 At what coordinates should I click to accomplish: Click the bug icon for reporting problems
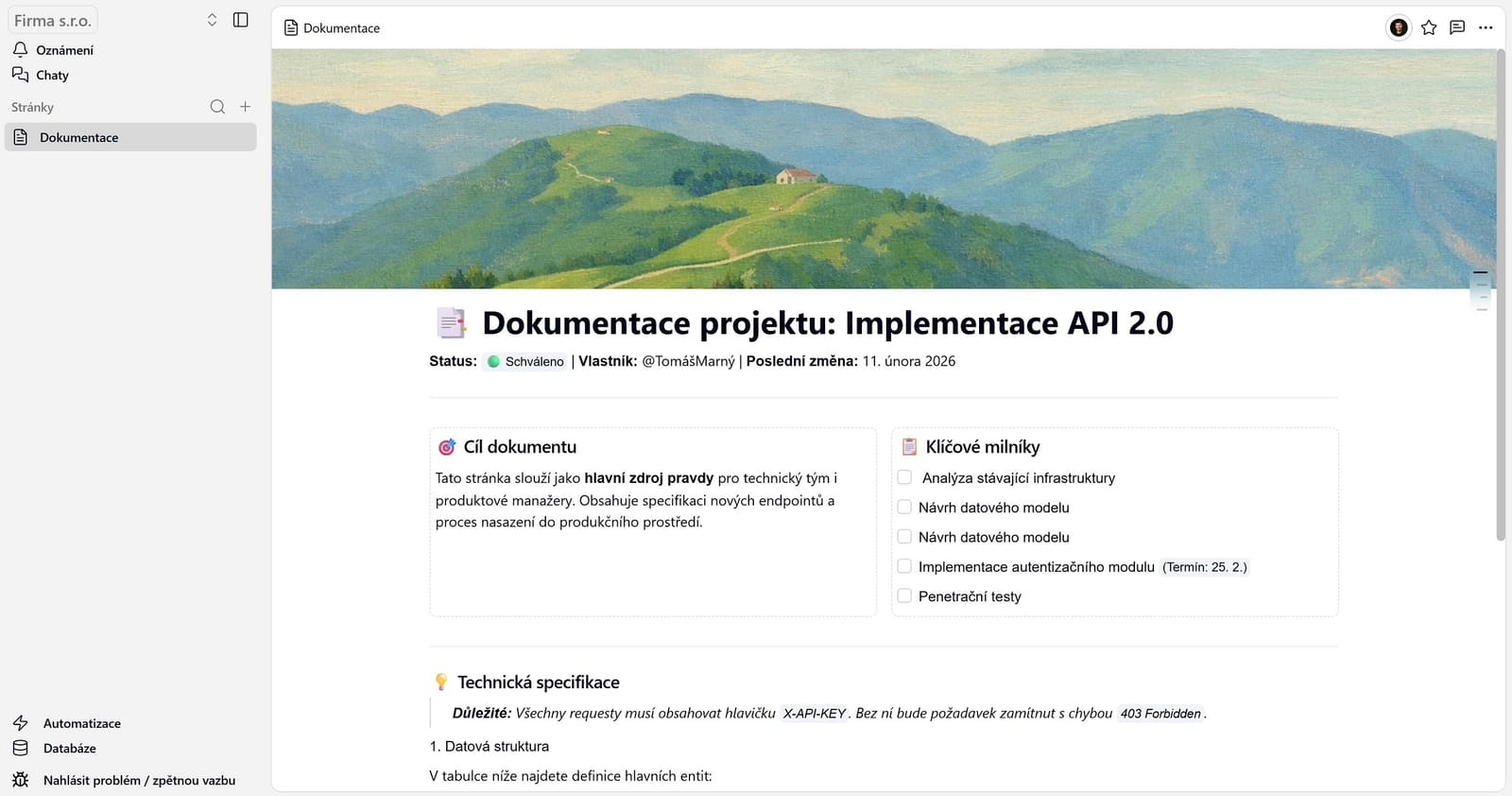coord(20,780)
